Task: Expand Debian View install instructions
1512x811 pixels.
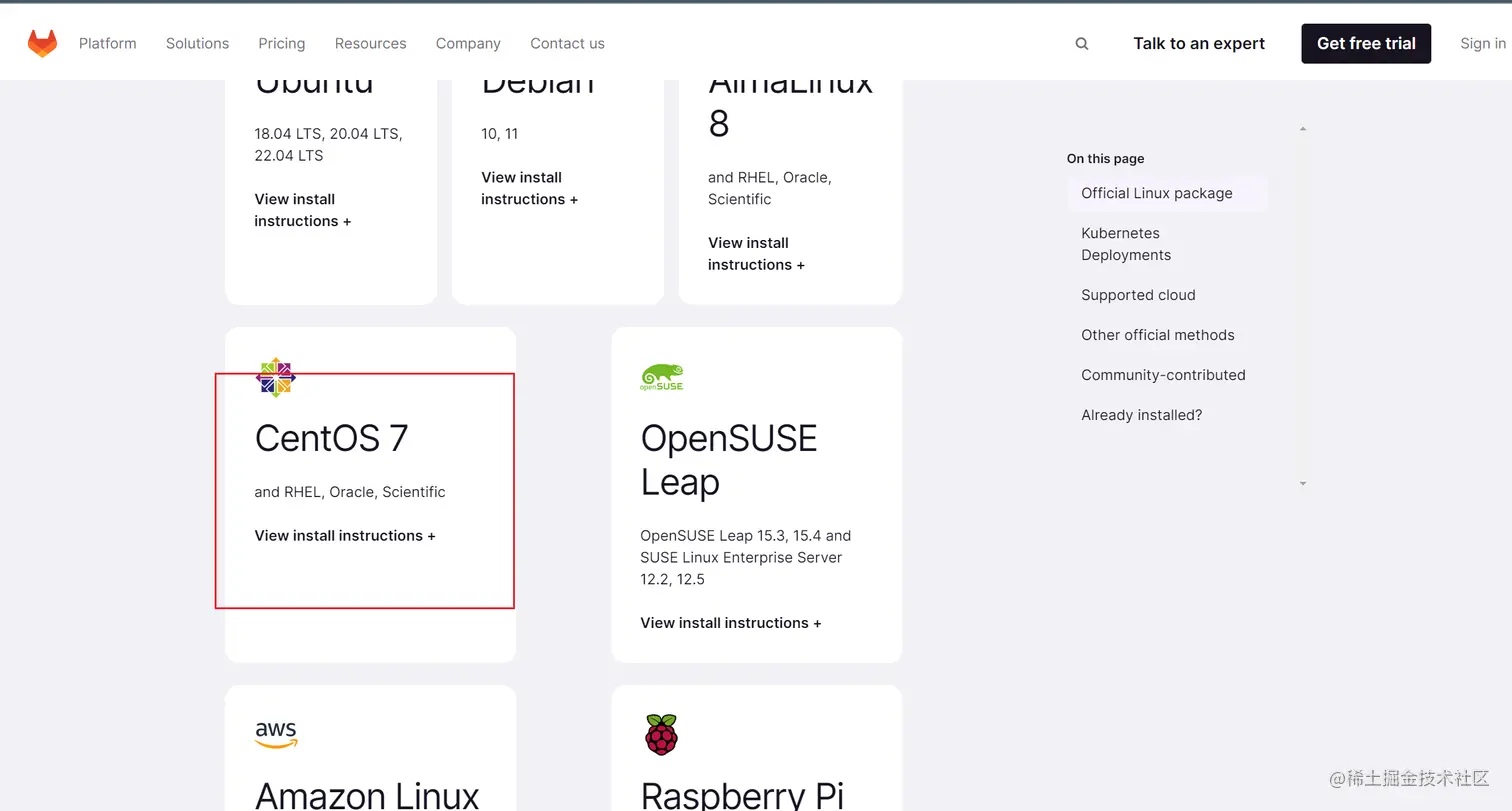Action: 530,188
